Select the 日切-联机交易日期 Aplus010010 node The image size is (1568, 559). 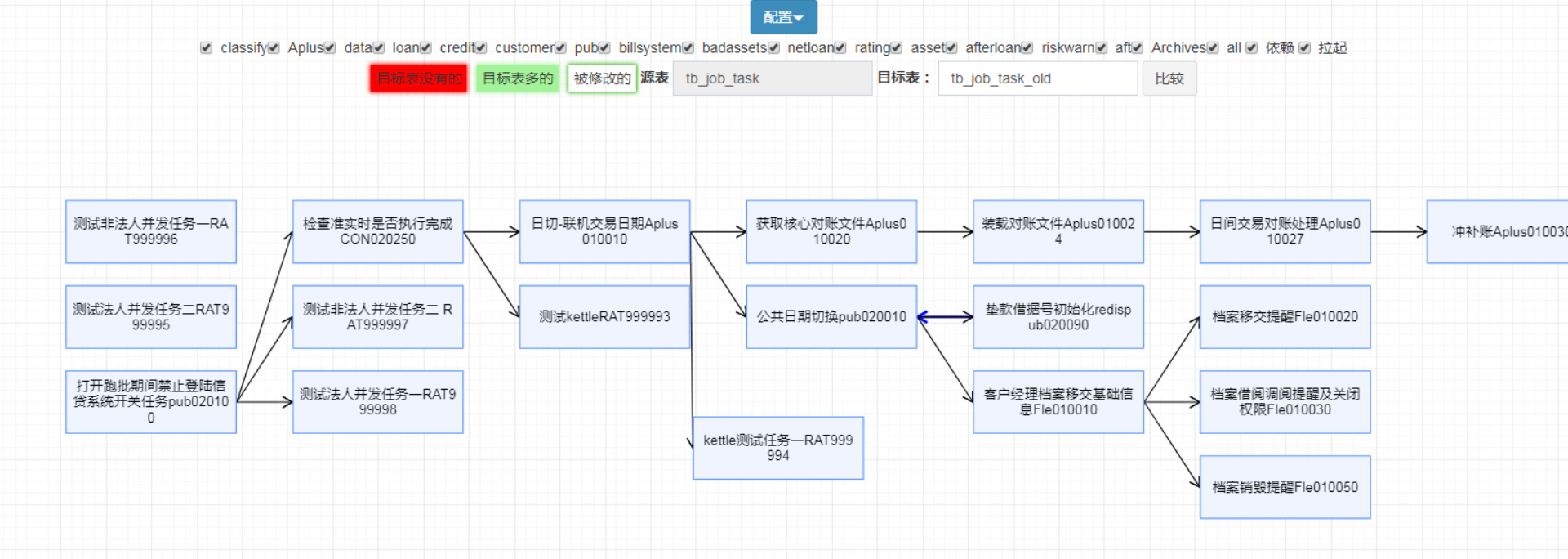[604, 231]
